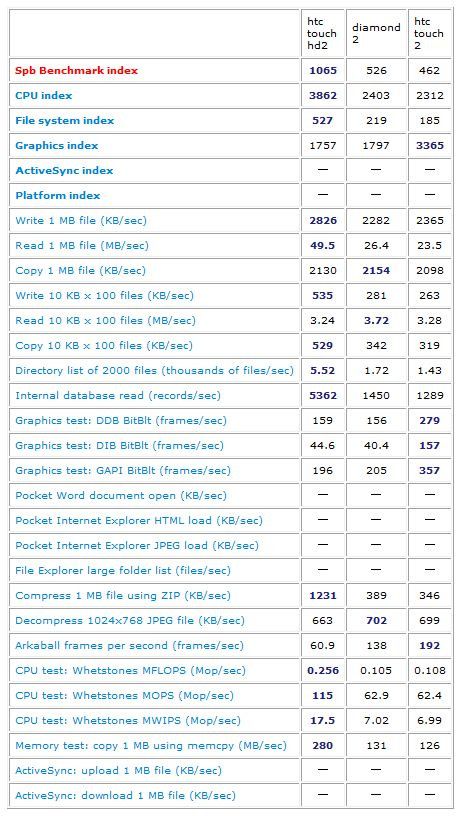
Task: Click Pocket Word document open label
Action: 121,496
